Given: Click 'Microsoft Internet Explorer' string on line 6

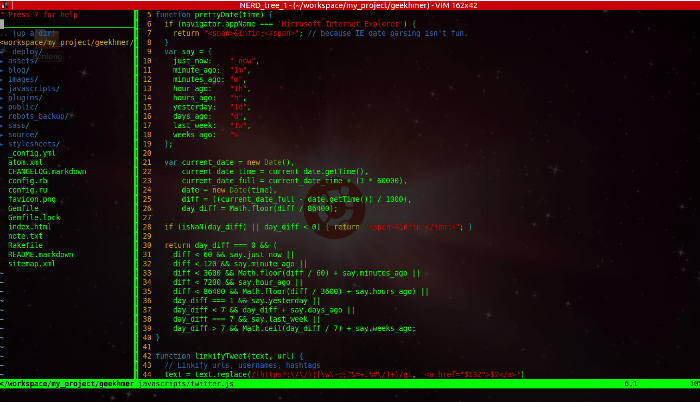Looking at the screenshot, I should 342,24.
